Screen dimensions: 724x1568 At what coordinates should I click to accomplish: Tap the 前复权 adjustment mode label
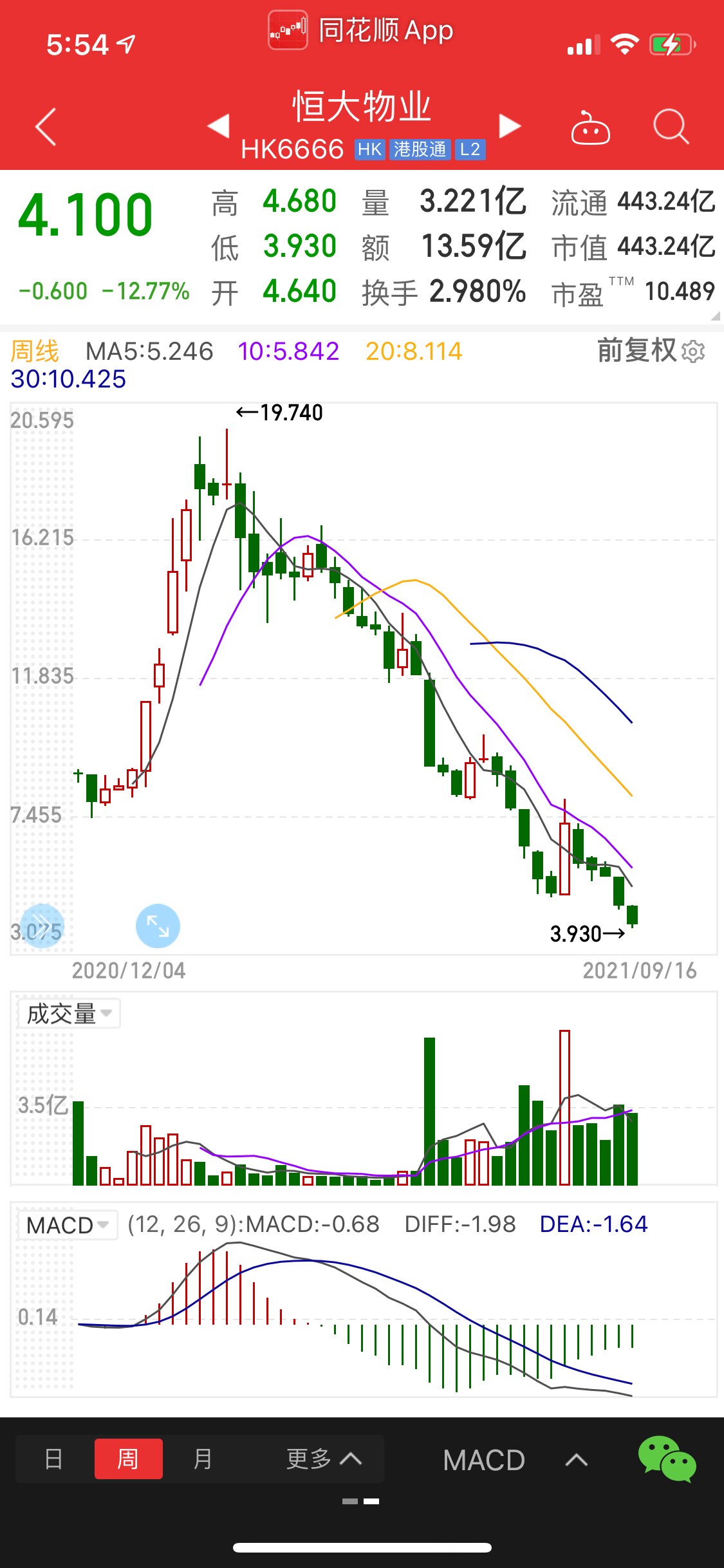coord(636,351)
